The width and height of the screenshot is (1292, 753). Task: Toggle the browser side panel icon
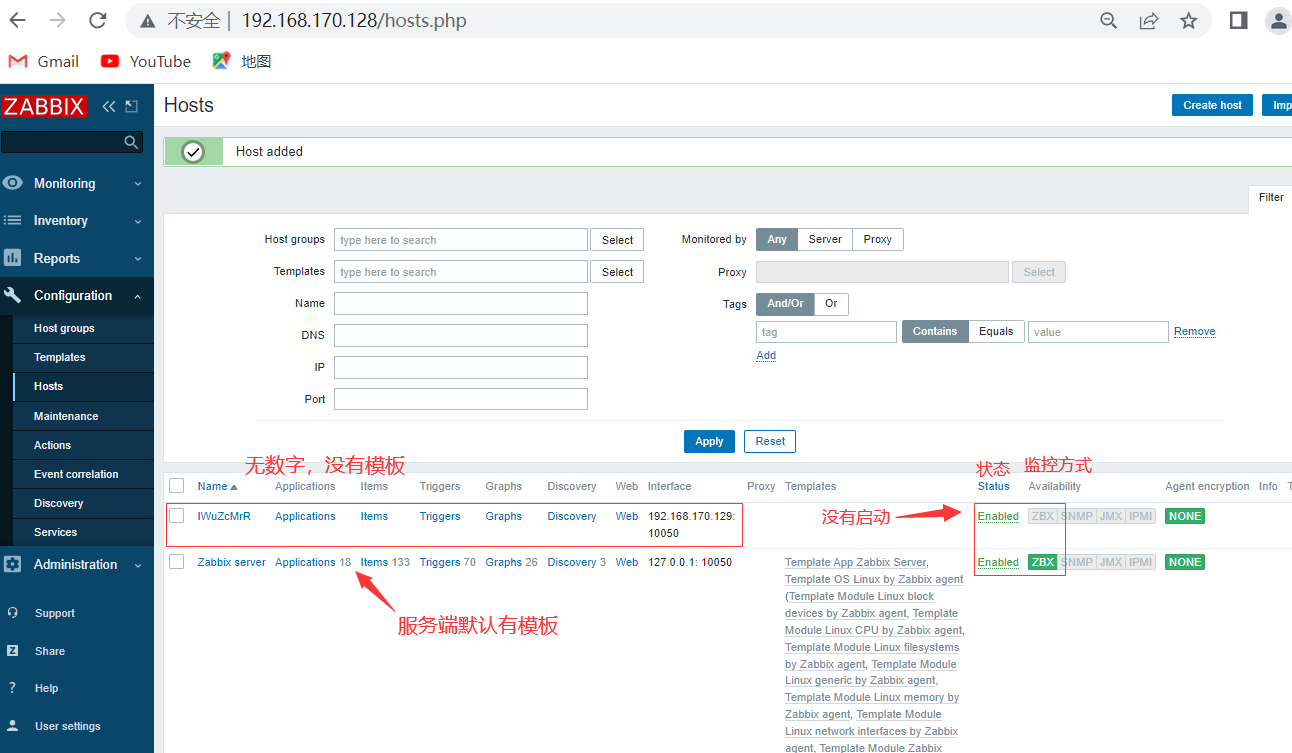point(1238,20)
